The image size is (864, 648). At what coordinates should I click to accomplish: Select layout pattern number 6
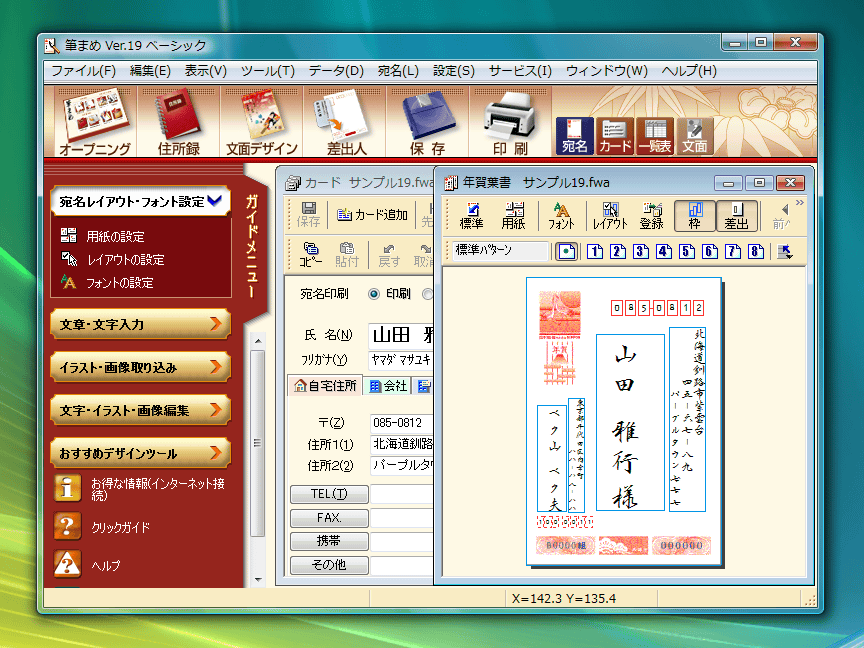(x=710, y=252)
